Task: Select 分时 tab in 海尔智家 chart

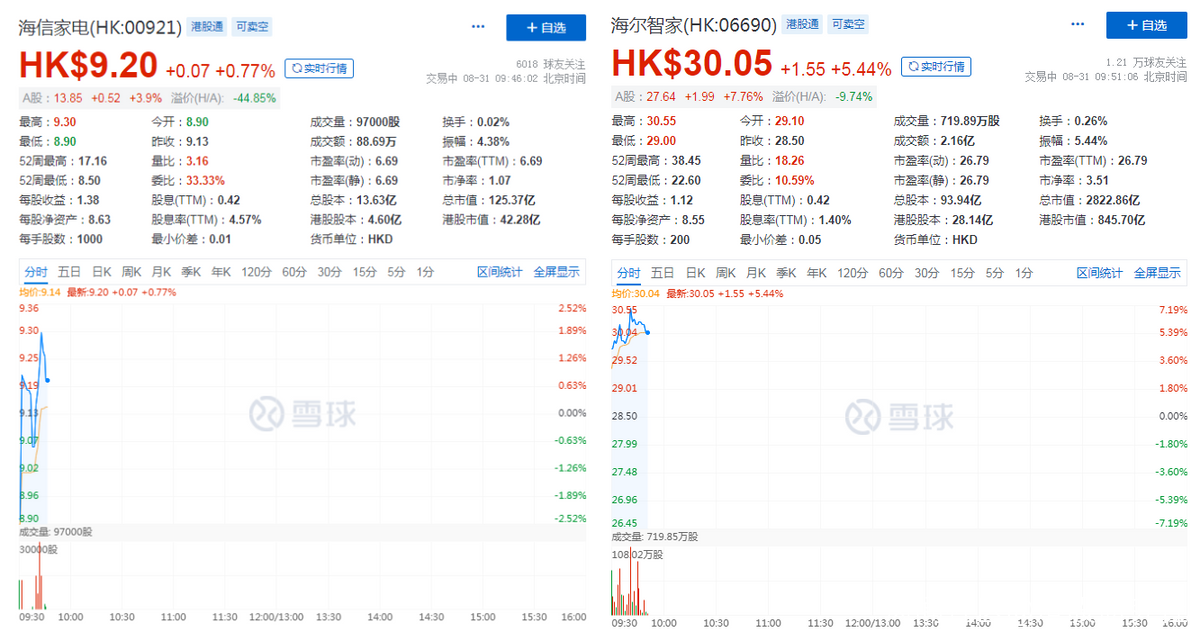Action: tap(629, 273)
